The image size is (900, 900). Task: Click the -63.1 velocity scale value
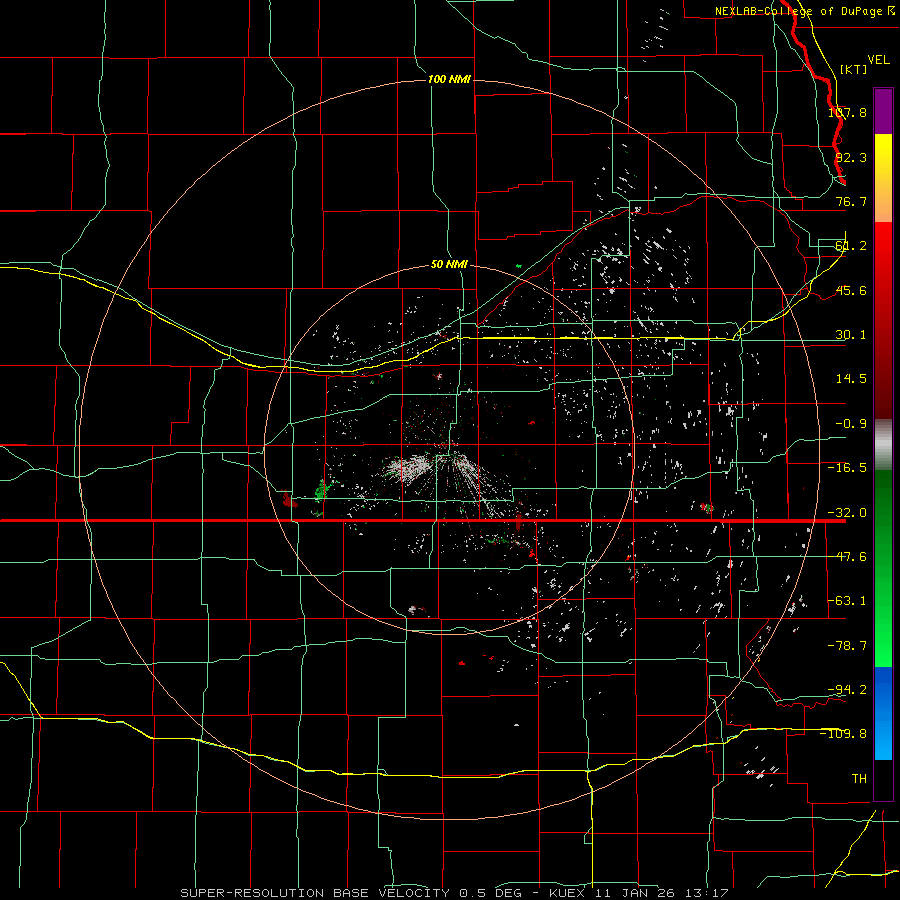(847, 601)
